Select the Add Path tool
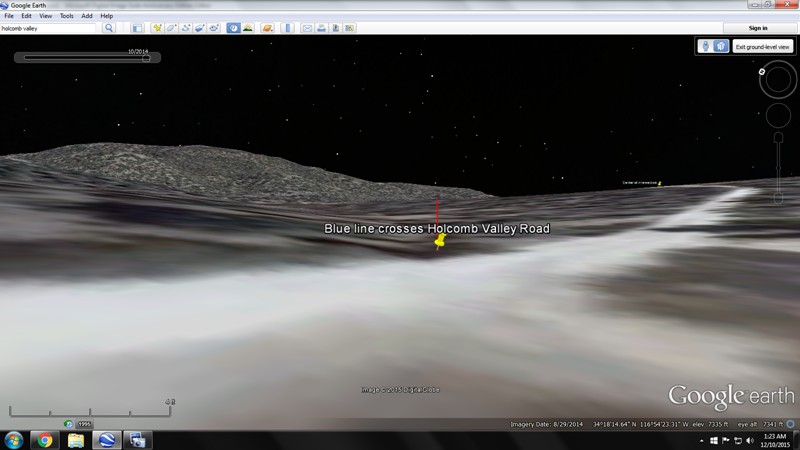Image resolution: width=800 pixels, height=450 pixels. [187, 28]
